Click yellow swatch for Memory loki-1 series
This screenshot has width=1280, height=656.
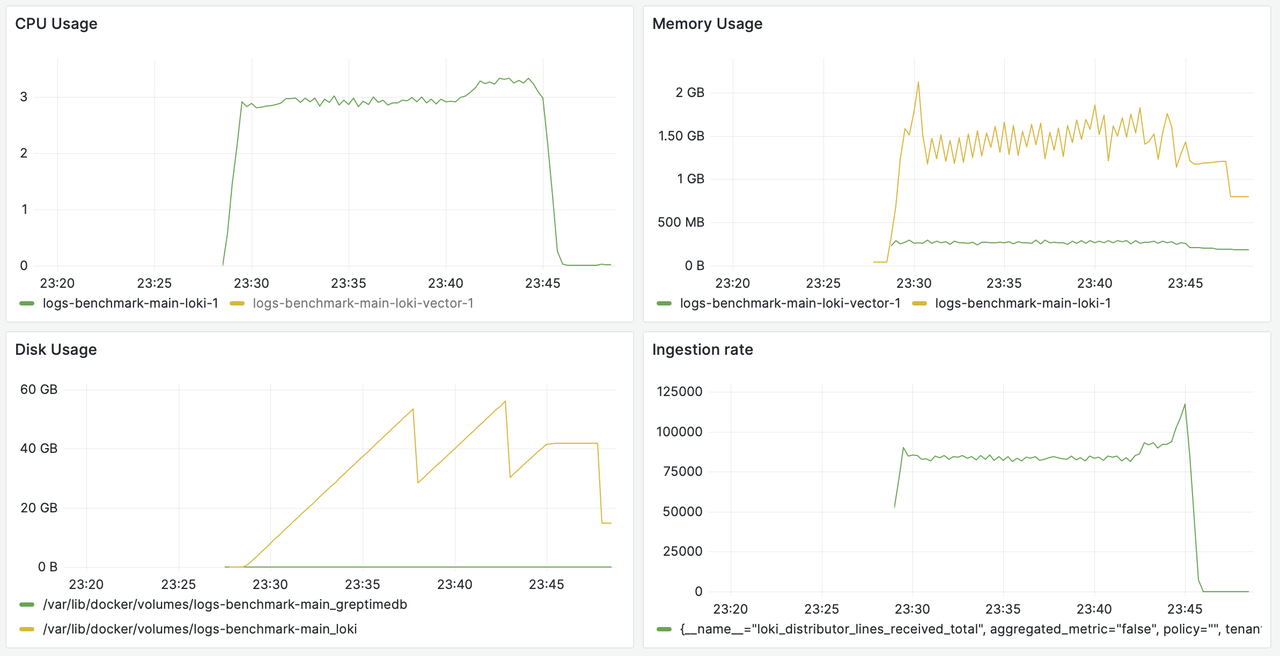[920, 303]
